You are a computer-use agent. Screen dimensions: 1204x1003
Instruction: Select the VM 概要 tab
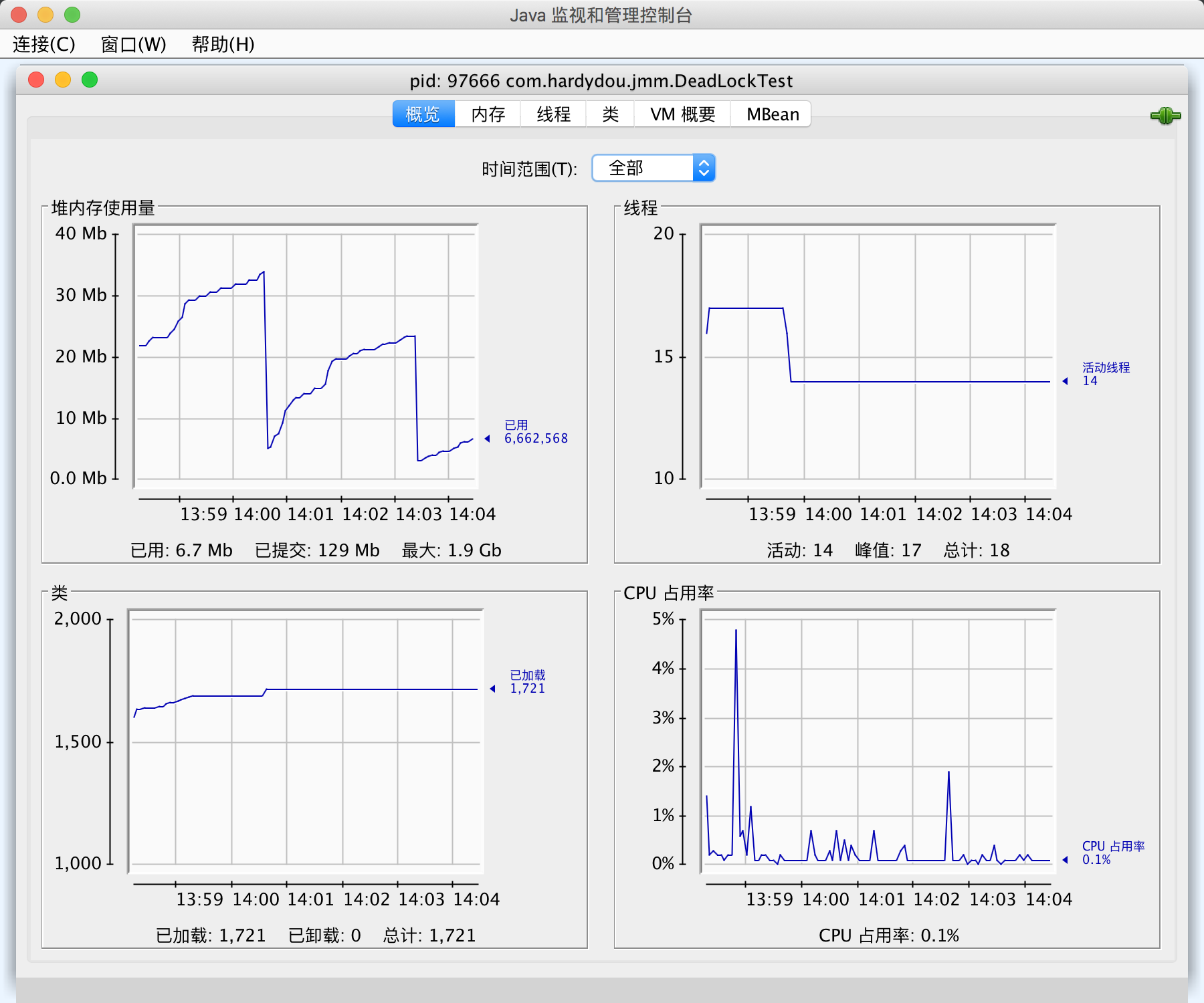[x=682, y=114]
